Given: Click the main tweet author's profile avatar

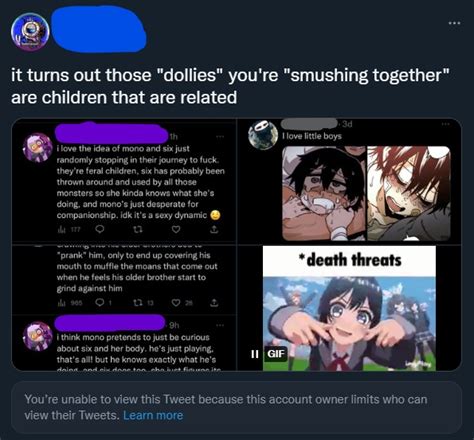Looking at the screenshot, I should pos(30,32).
